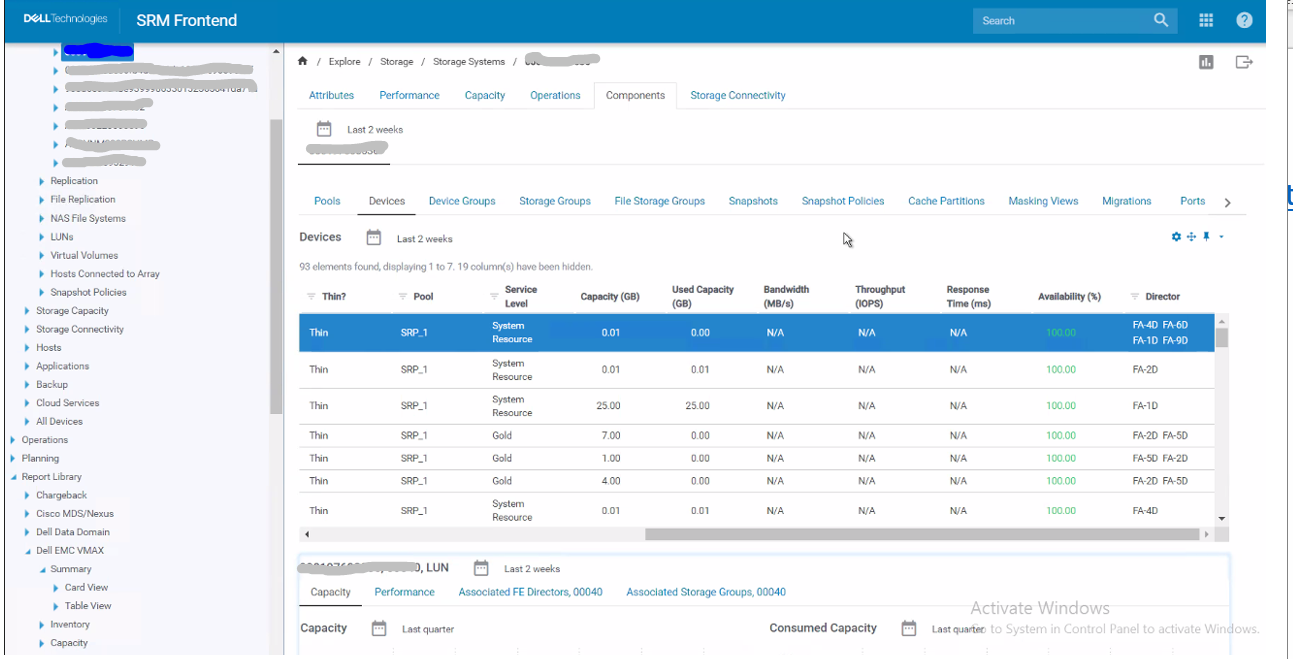
Task: Open the apps grid menu
Action: (x=1206, y=20)
